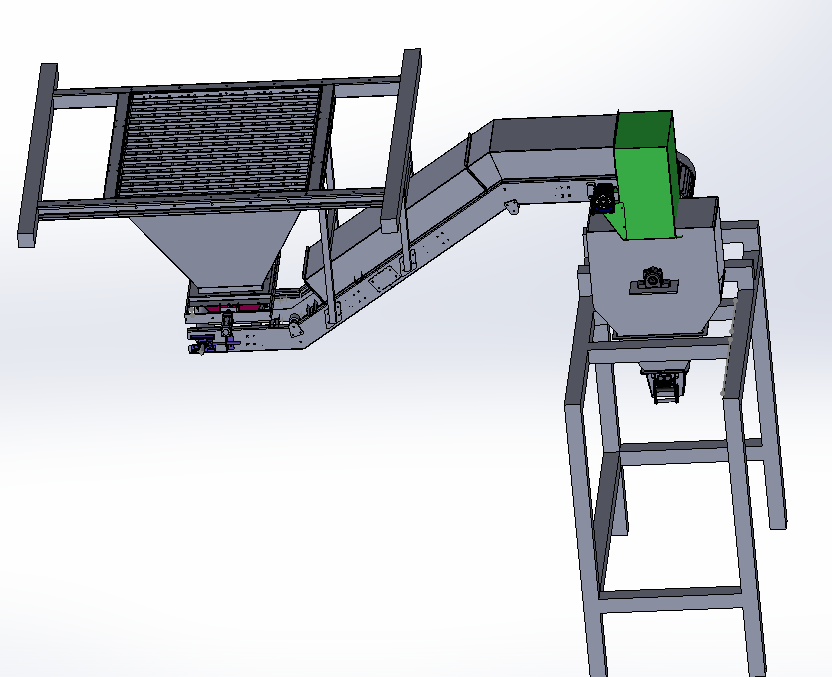Select the magenta gate under the hopper

pyautogui.click(x=230, y=308)
